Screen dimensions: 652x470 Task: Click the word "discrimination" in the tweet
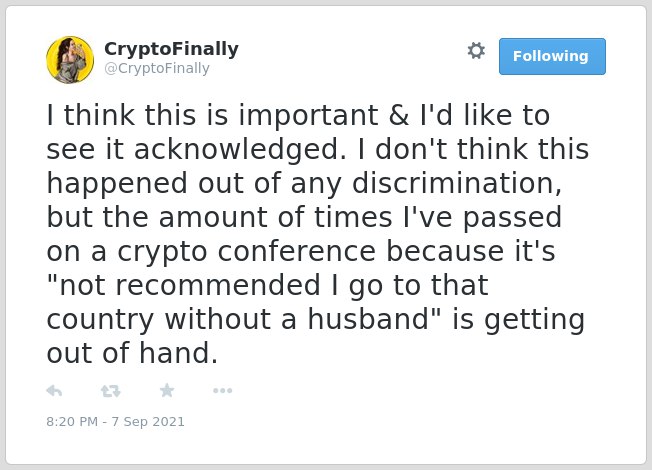pos(456,183)
